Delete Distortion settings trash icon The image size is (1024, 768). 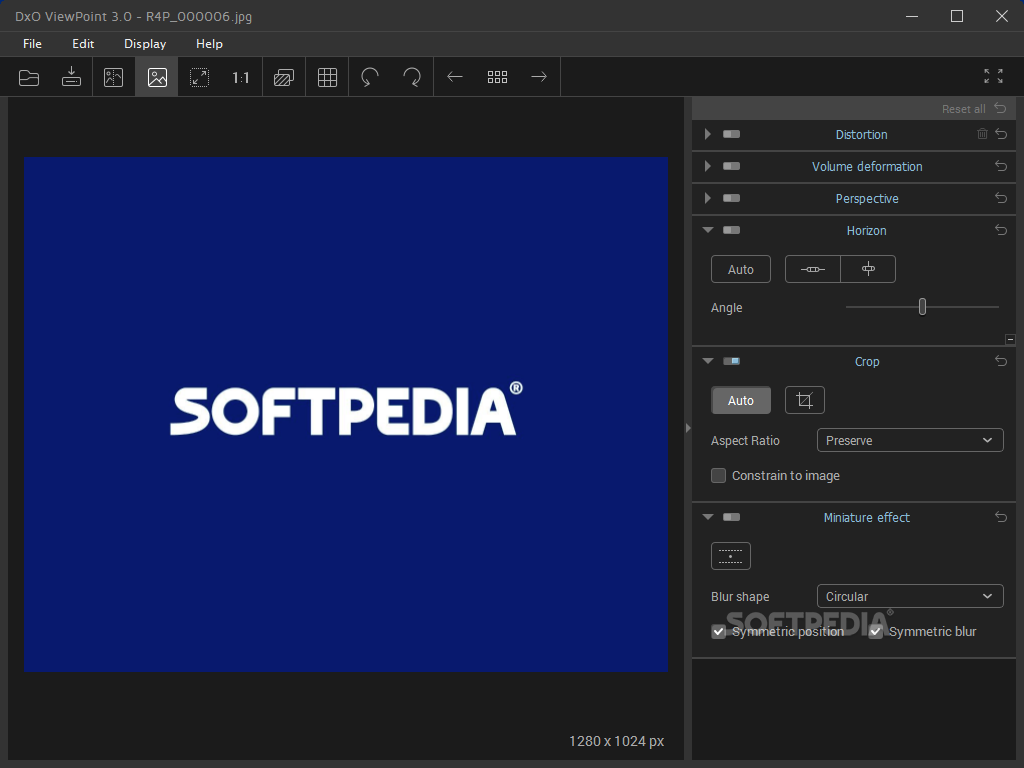(x=982, y=134)
